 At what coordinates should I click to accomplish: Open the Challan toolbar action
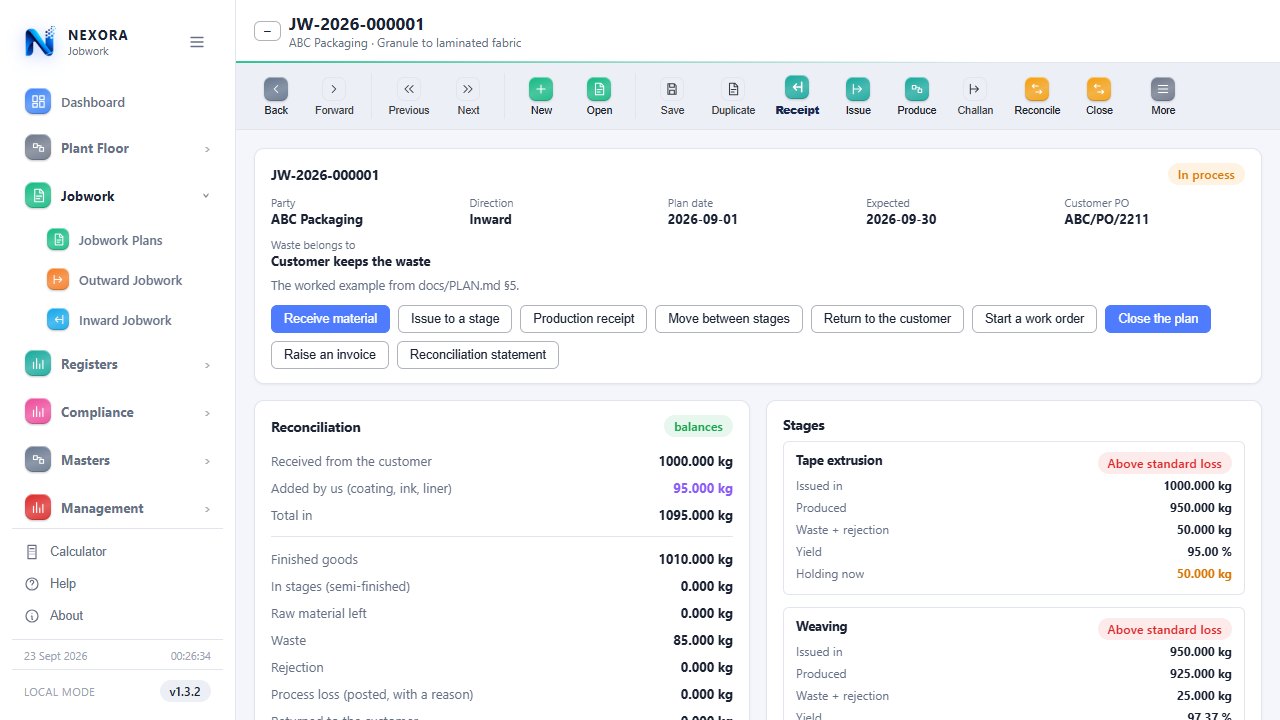click(x=975, y=88)
